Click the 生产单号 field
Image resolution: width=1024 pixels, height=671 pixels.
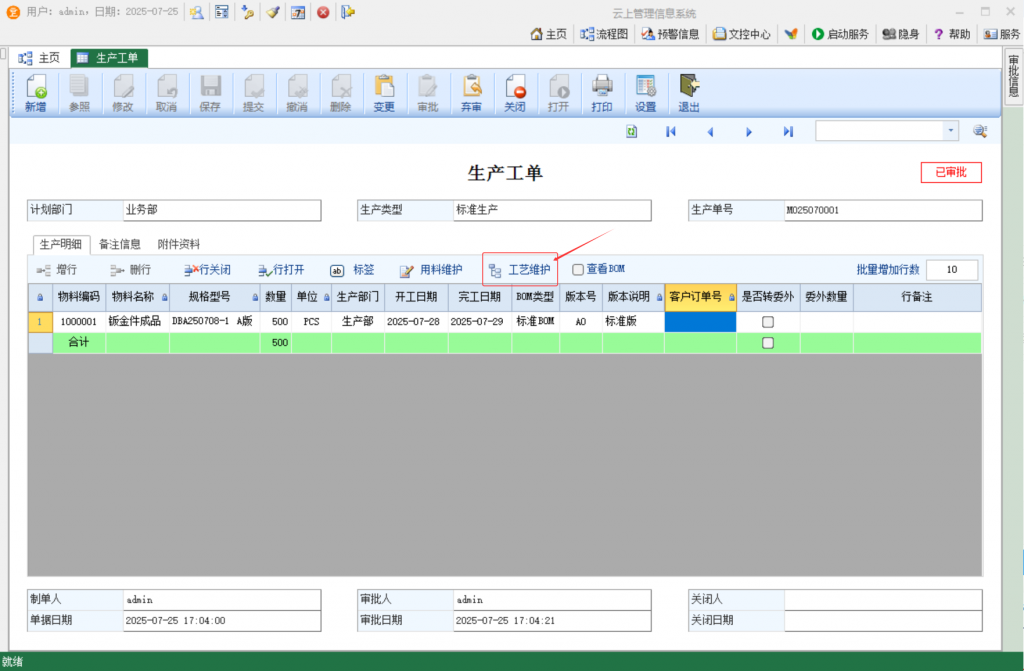point(883,210)
